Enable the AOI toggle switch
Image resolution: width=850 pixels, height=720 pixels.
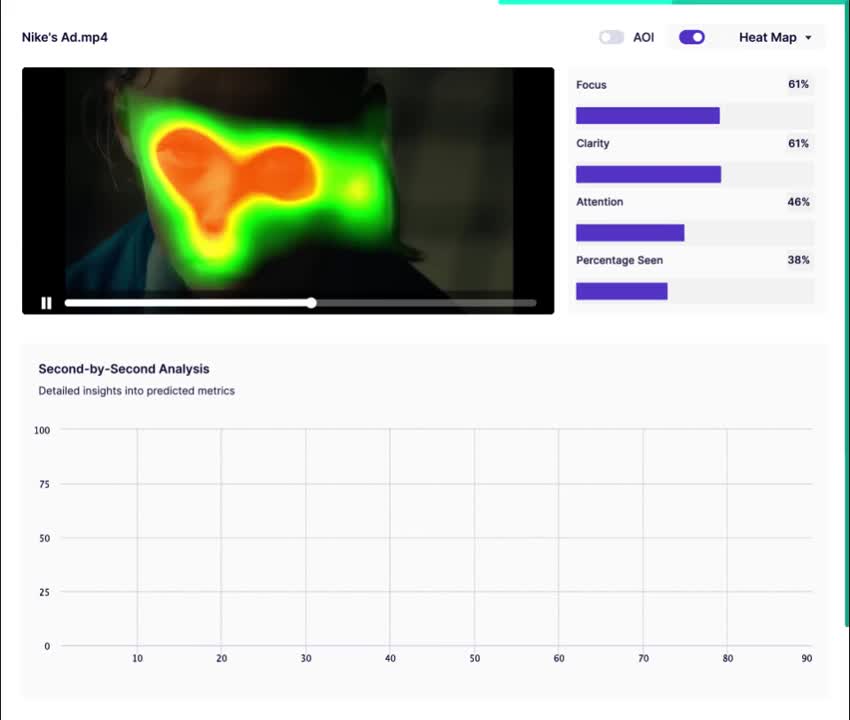(611, 37)
